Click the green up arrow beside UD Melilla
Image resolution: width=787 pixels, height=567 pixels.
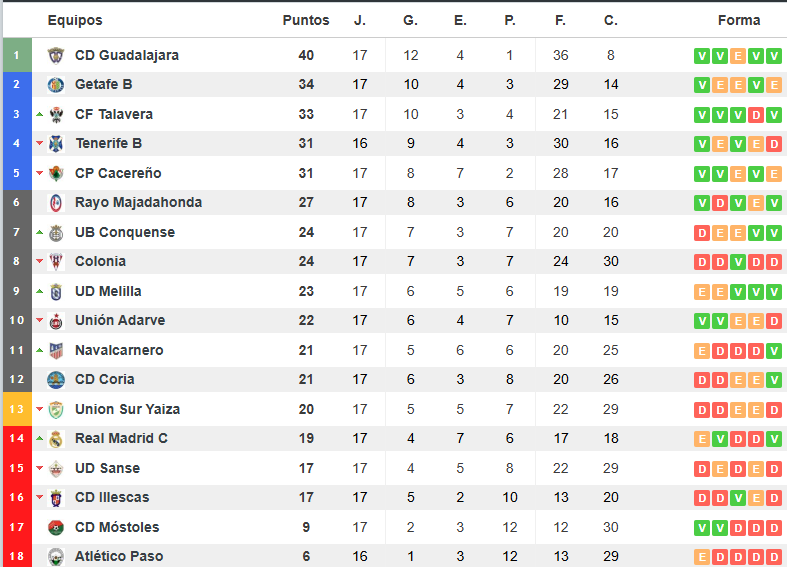40,291
